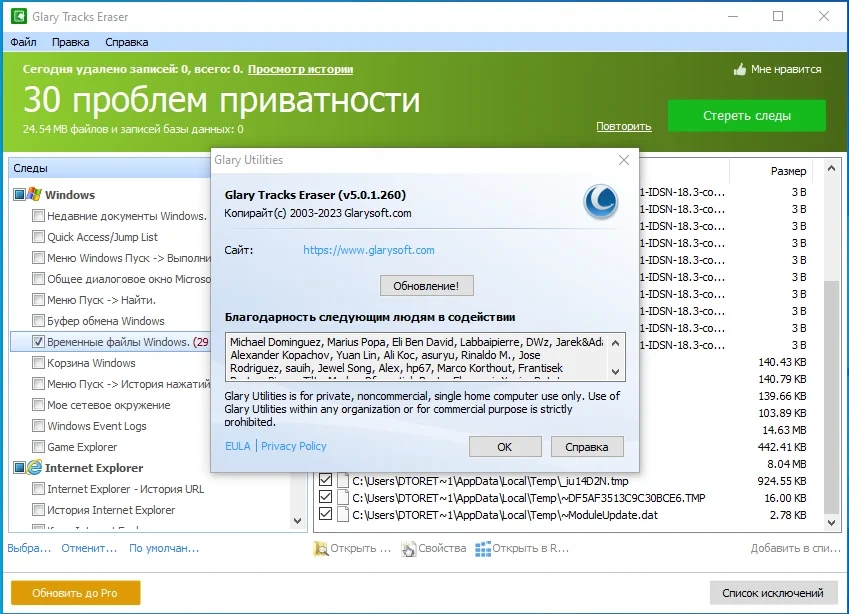This screenshot has height=614, width=849.
Task: Check Quick Access/Jump List
Action: pyautogui.click(x=38, y=237)
